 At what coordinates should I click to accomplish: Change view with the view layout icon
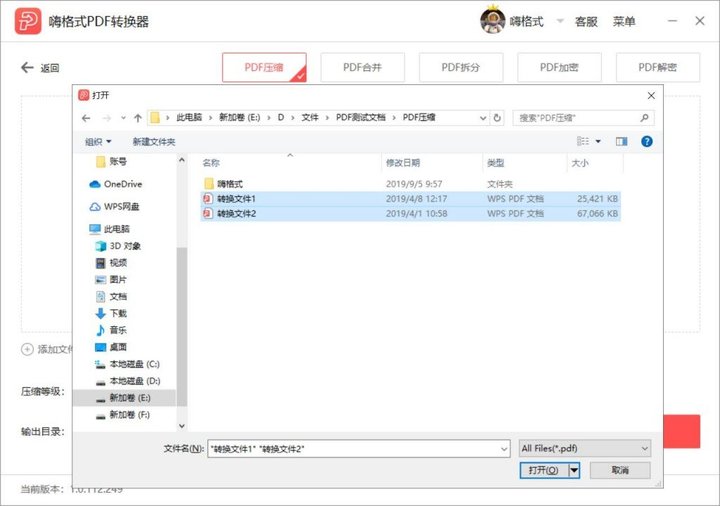pos(583,141)
